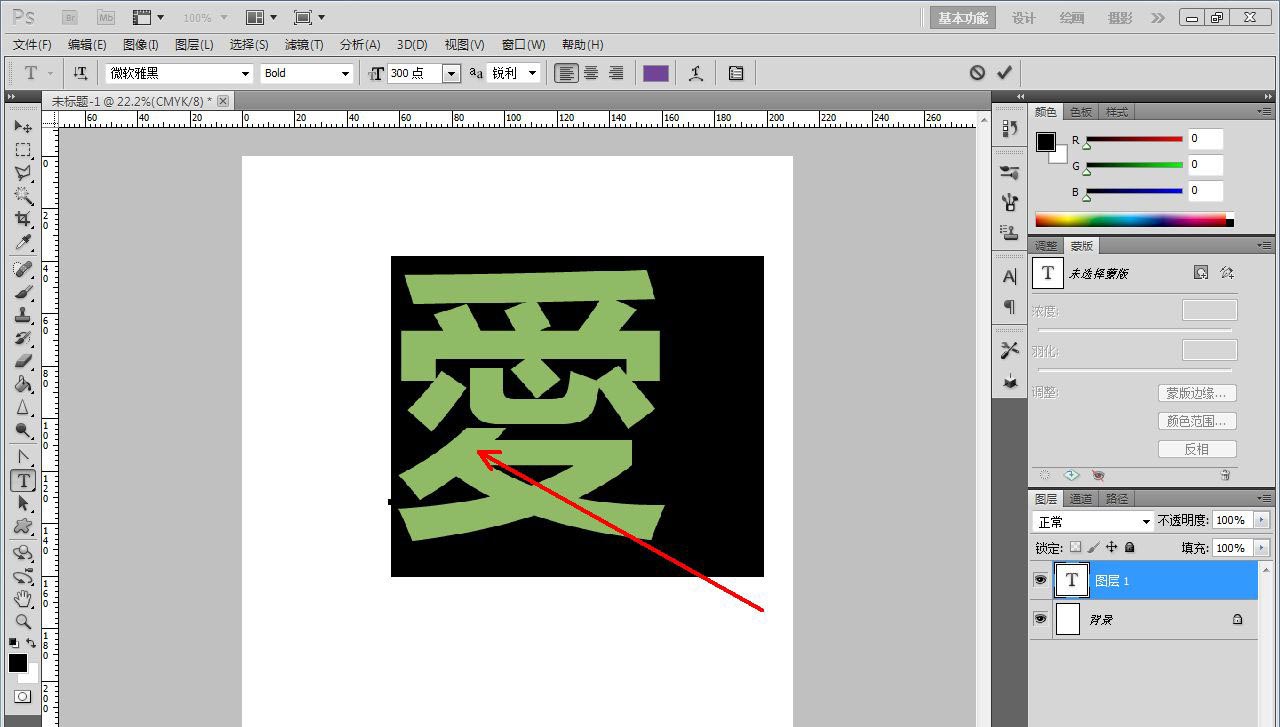This screenshot has height=727, width=1280.
Task: Click the color spectrum ramp in 颜色 panel
Action: tap(1134, 219)
